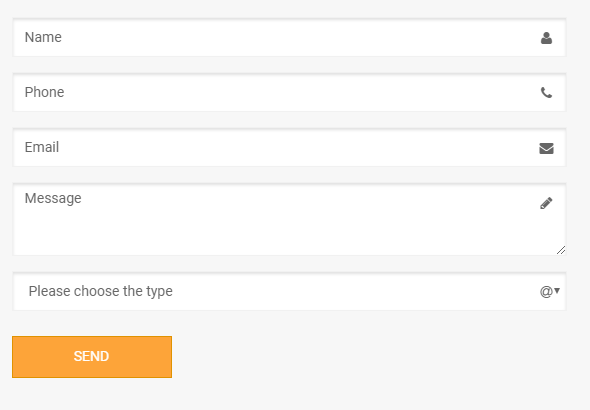Image resolution: width=590 pixels, height=410 pixels.
Task: Click the white SEND label text
Action: tap(91, 356)
